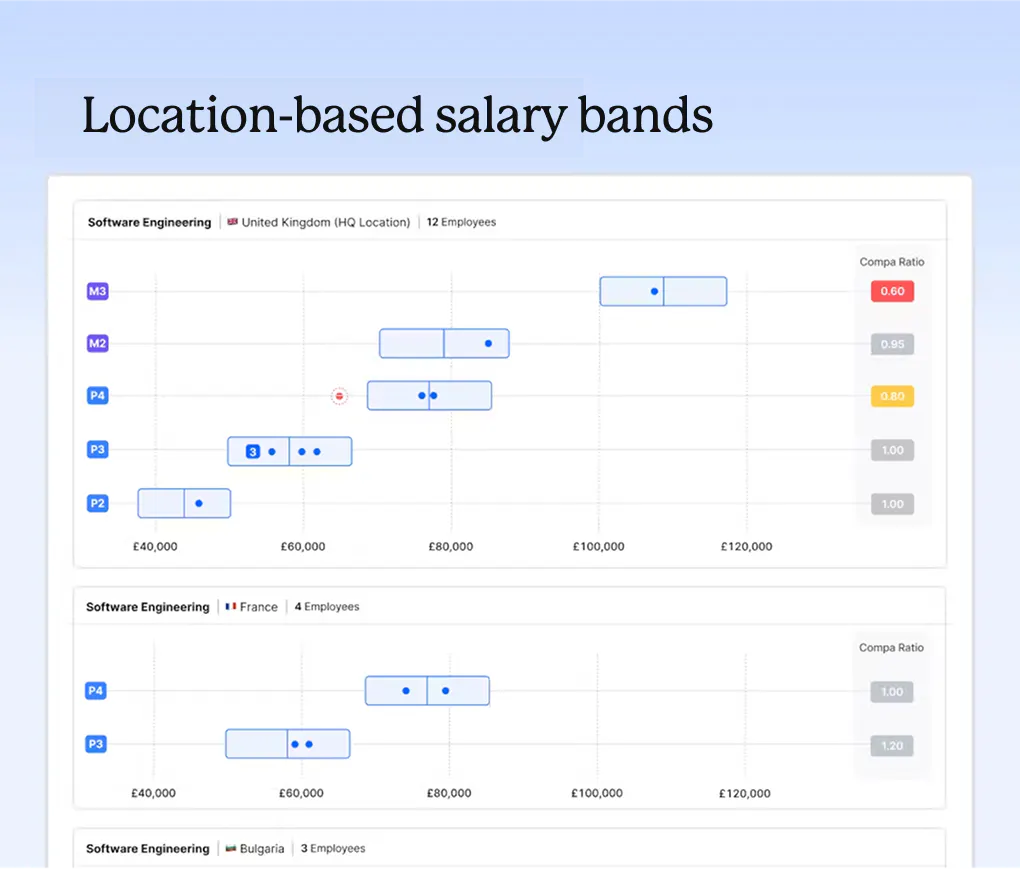Image resolution: width=1020 pixels, height=869 pixels.
Task: Click the P4 badge in the UK chart
Action: 97,395
